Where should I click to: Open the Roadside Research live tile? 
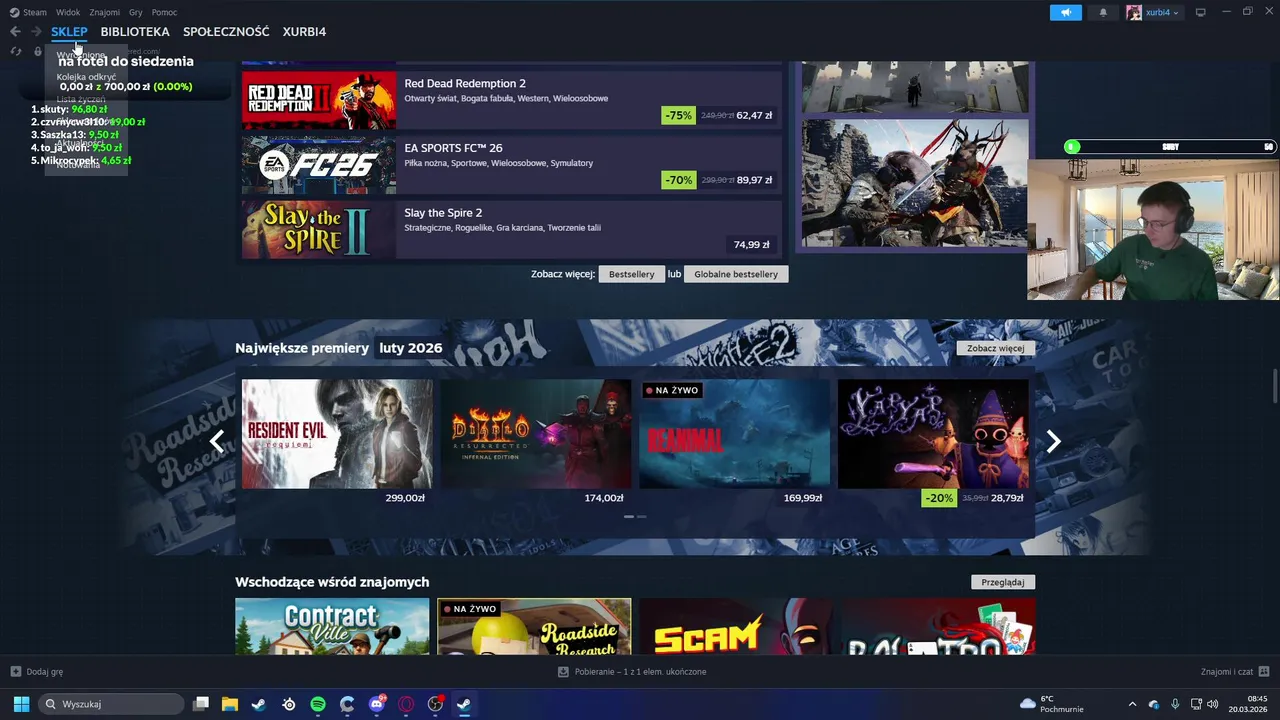[534, 627]
